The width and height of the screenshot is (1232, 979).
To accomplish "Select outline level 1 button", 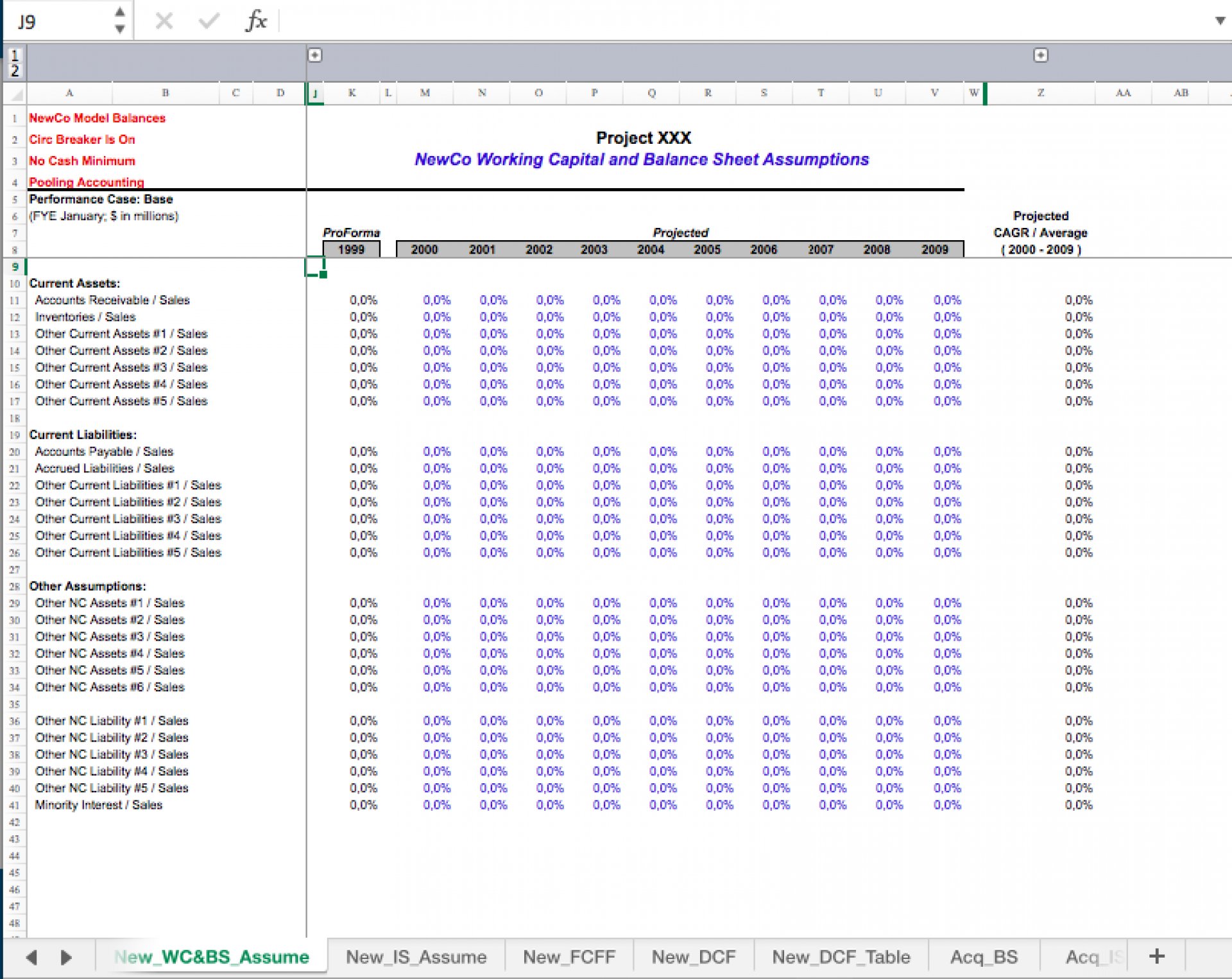I will [15, 55].
